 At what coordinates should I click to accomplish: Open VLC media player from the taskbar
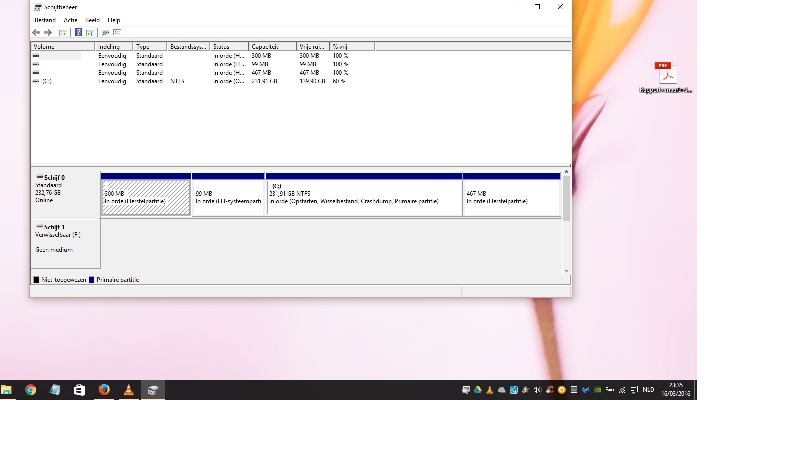coord(128,390)
